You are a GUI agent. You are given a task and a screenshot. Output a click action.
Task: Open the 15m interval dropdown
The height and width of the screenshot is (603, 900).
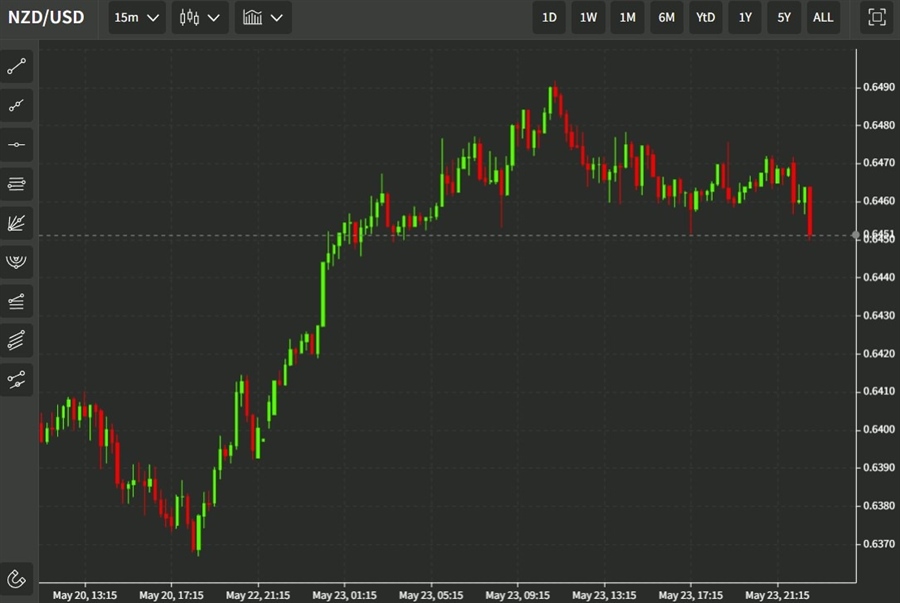pyautogui.click(x=137, y=17)
